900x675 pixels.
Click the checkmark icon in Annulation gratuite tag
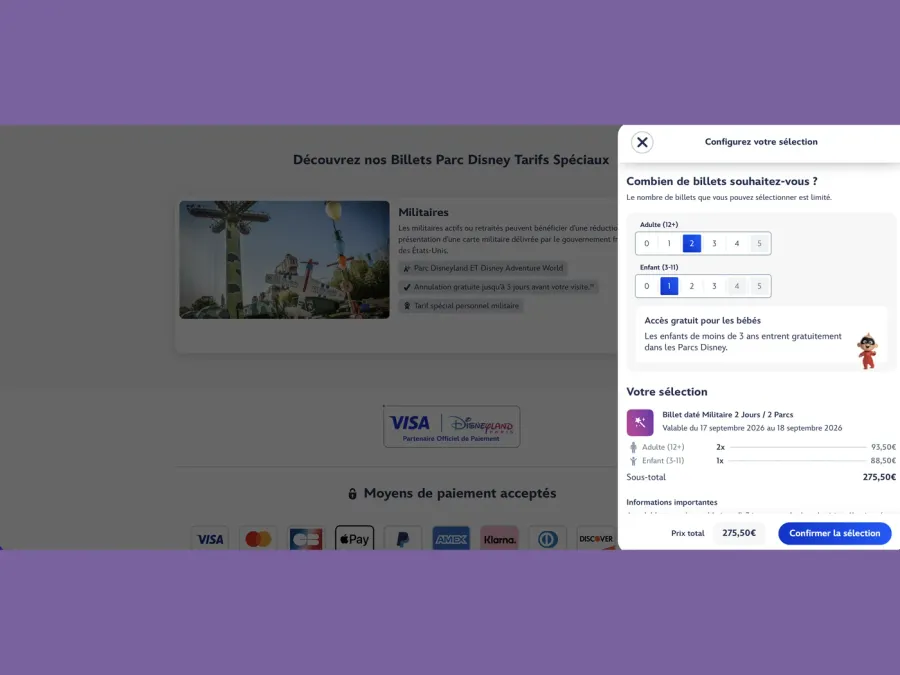pyautogui.click(x=407, y=287)
